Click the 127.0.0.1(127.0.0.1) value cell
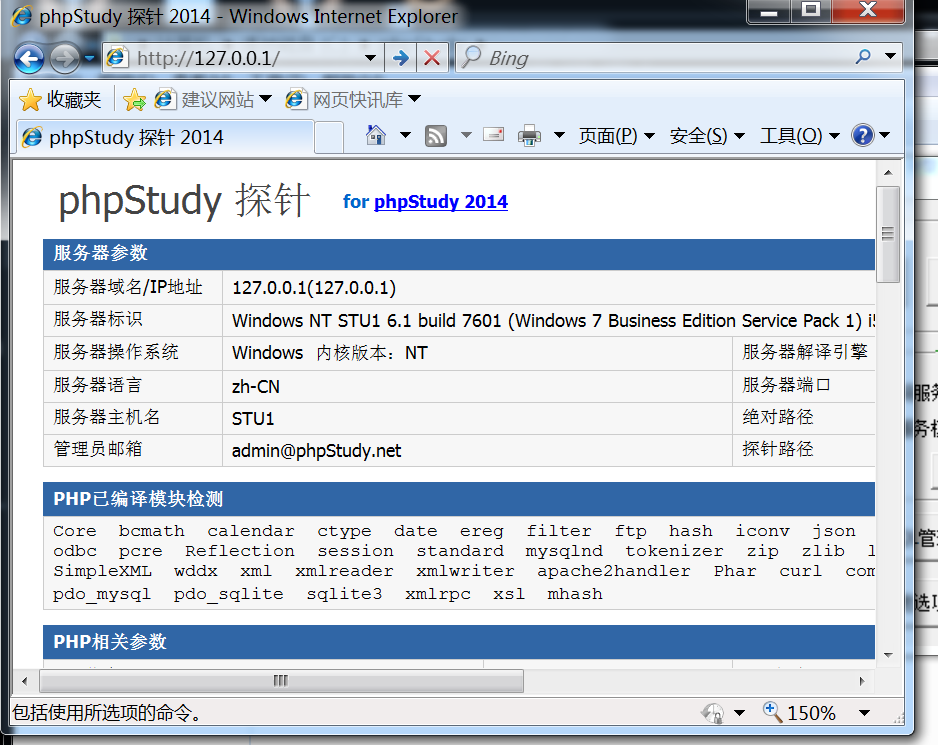The width and height of the screenshot is (938, 745). click(313, 288)
